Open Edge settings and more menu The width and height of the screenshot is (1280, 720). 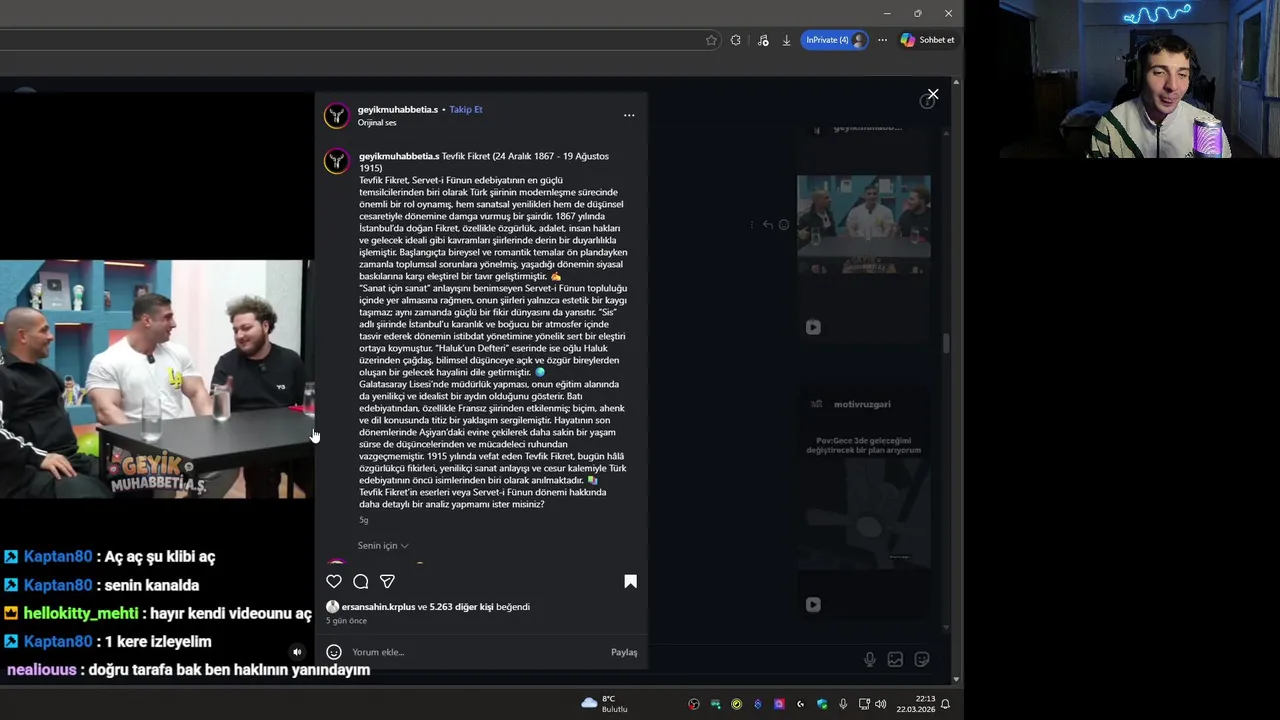click(882, 40)
